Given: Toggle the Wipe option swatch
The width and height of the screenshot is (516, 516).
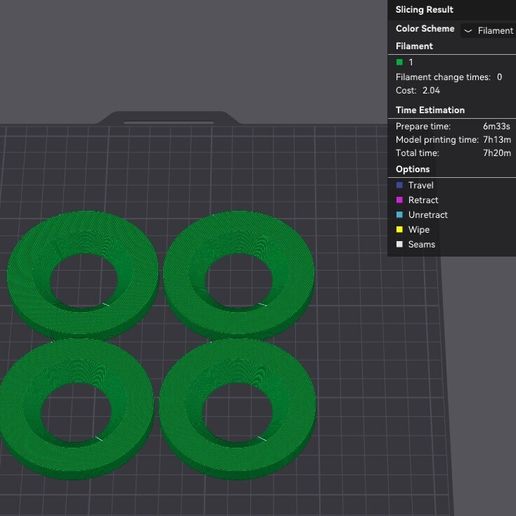Looking at the screenshot, I should pyautogui.click(x=399, y=229).
